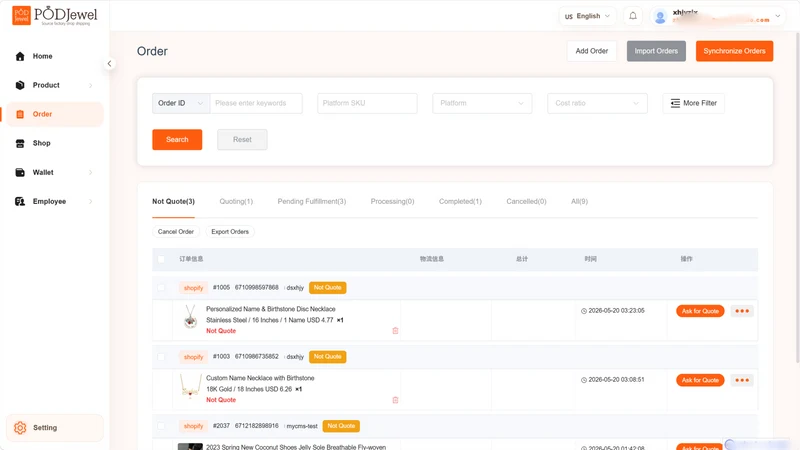Switch to the Processing(0) tab
Image resolution: width=800 pixels, height=450 pixels.
392,202
